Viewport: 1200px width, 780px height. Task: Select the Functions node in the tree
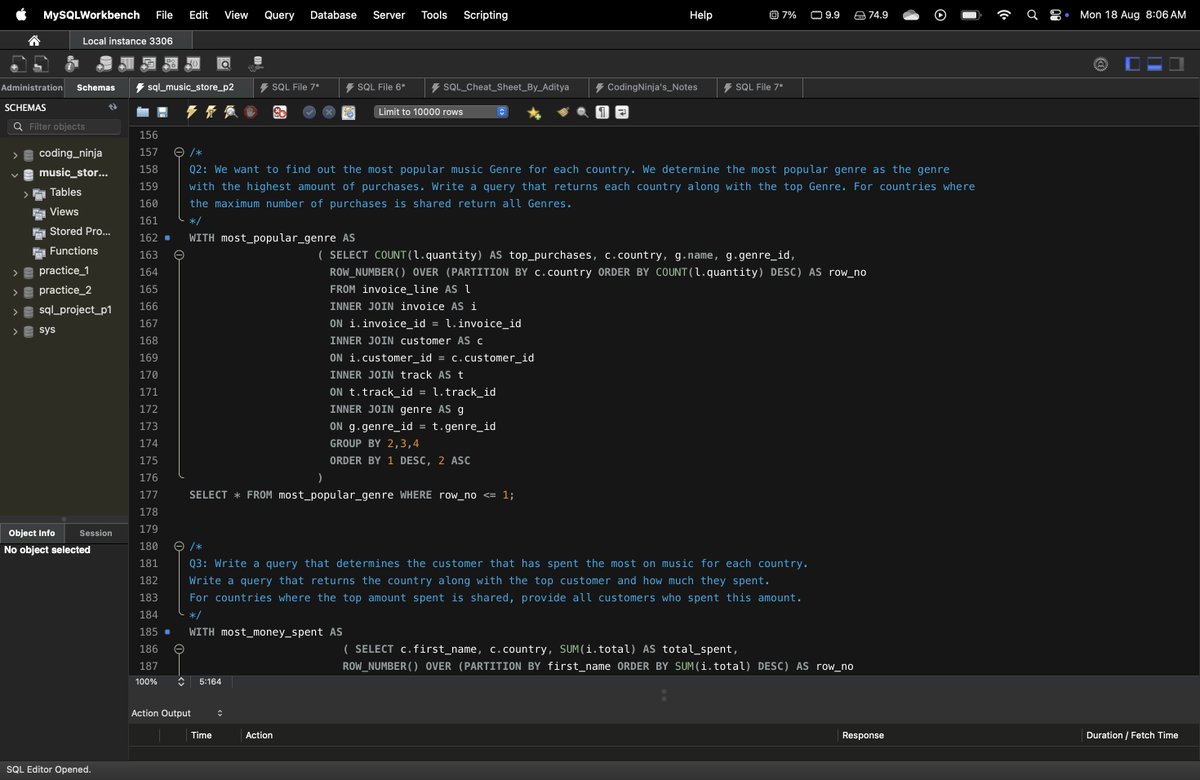coord(73,251)
